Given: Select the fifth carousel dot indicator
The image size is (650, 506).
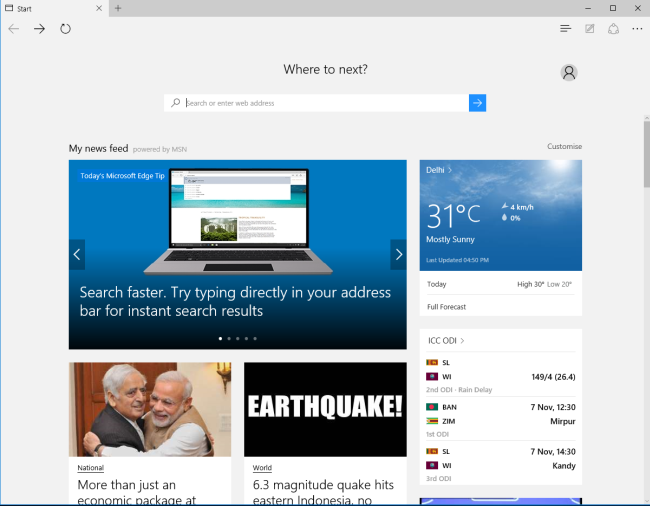Looking at the screenshot, I should click(255, 339).
